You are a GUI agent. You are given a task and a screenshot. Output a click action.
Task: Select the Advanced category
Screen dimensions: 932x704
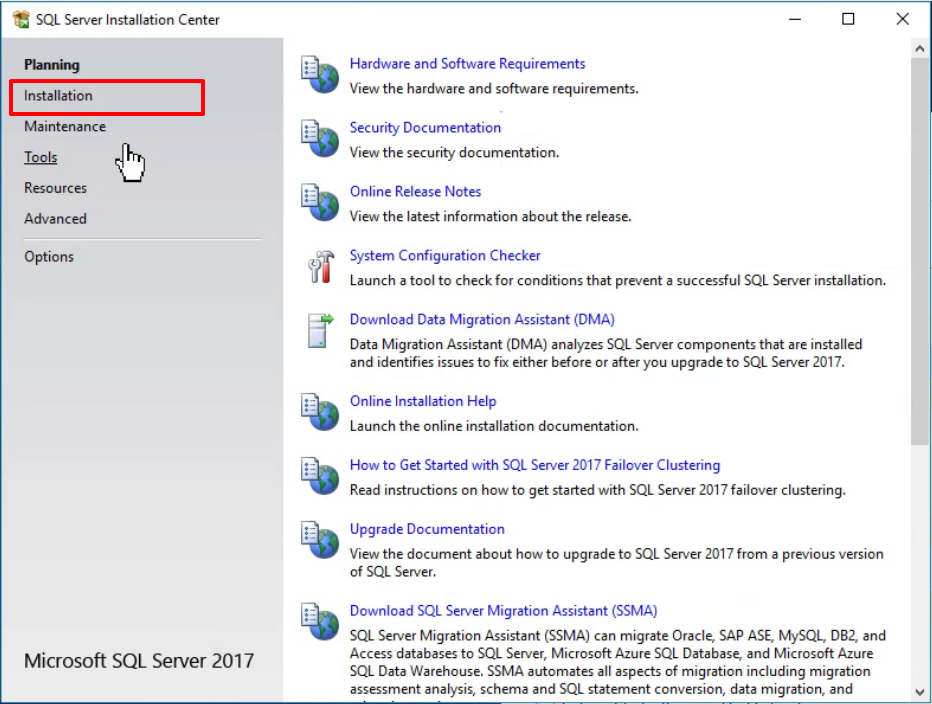55,219
